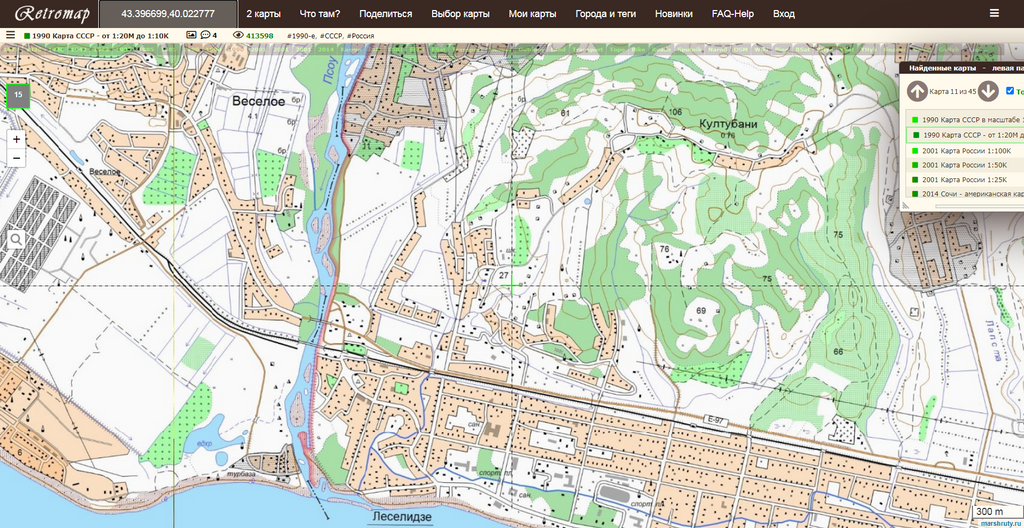
Task: Click green swatch beside '2001 Карта России 1:100K'
Action: point(914,150)
